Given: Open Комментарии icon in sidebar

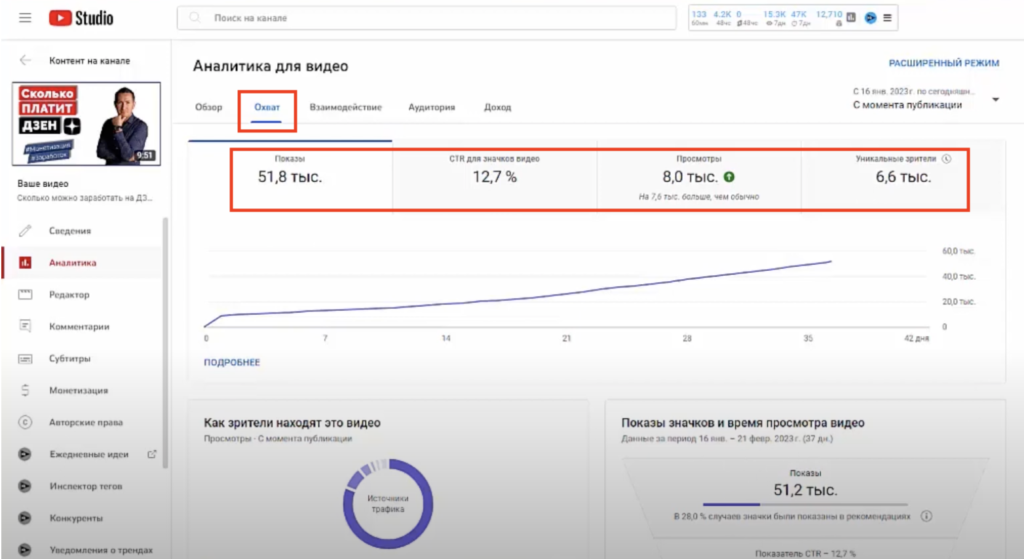Looking at the screenshot, I should click(x=26, y=326).
